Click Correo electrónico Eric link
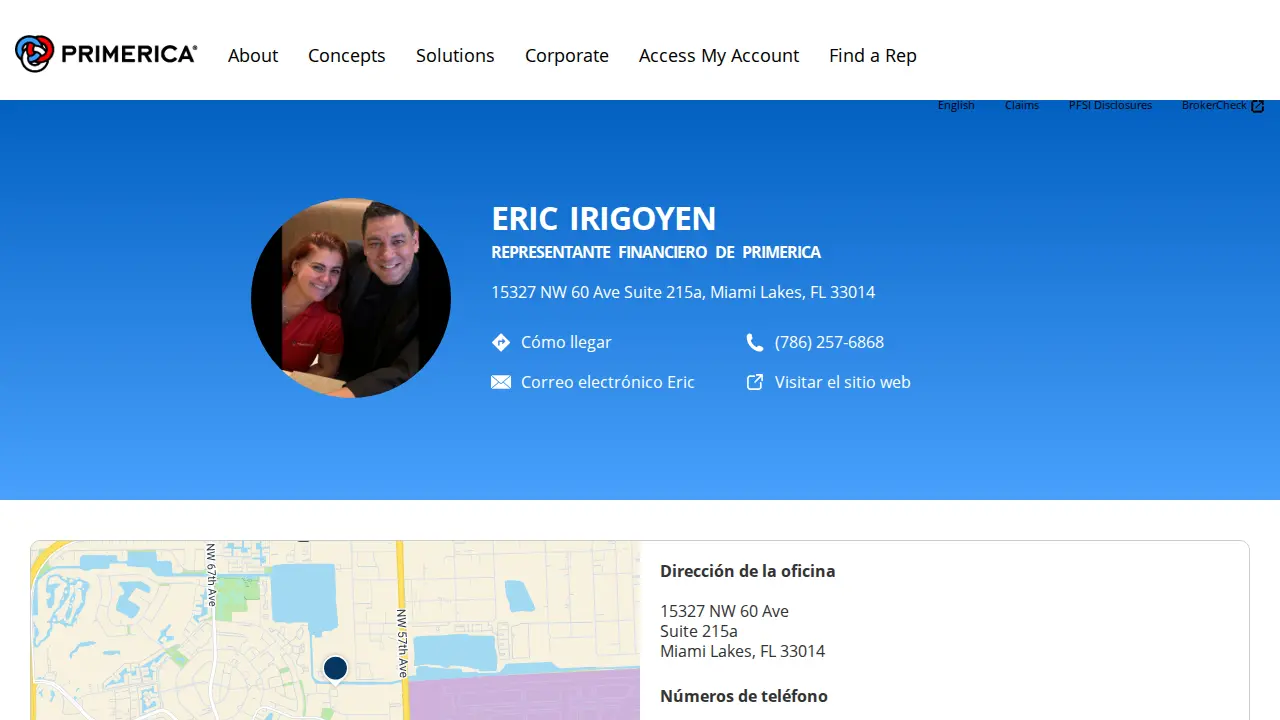Screen dimensions: 1280x720 coord(608,382)
